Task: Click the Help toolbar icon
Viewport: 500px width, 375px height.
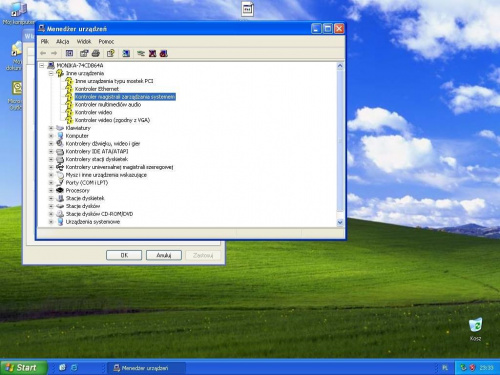Action: click(111, 53)
